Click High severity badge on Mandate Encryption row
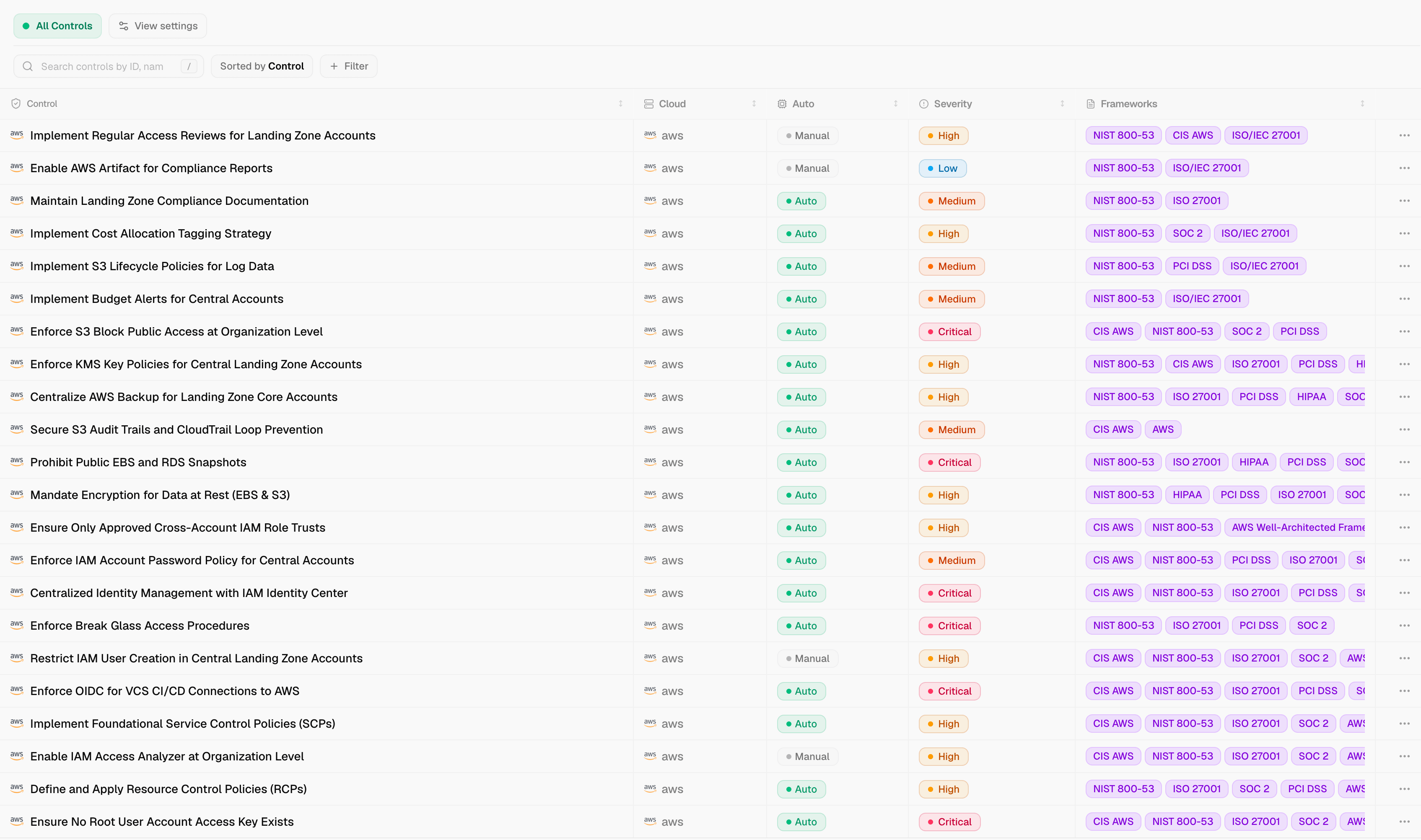 click(943, 495)
